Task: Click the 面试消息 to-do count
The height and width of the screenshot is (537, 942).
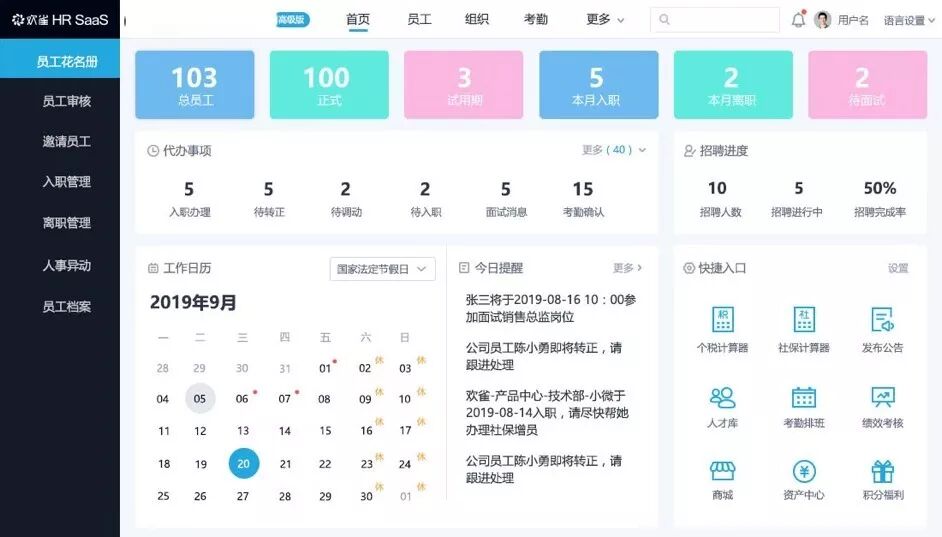Action: [506, 199]
